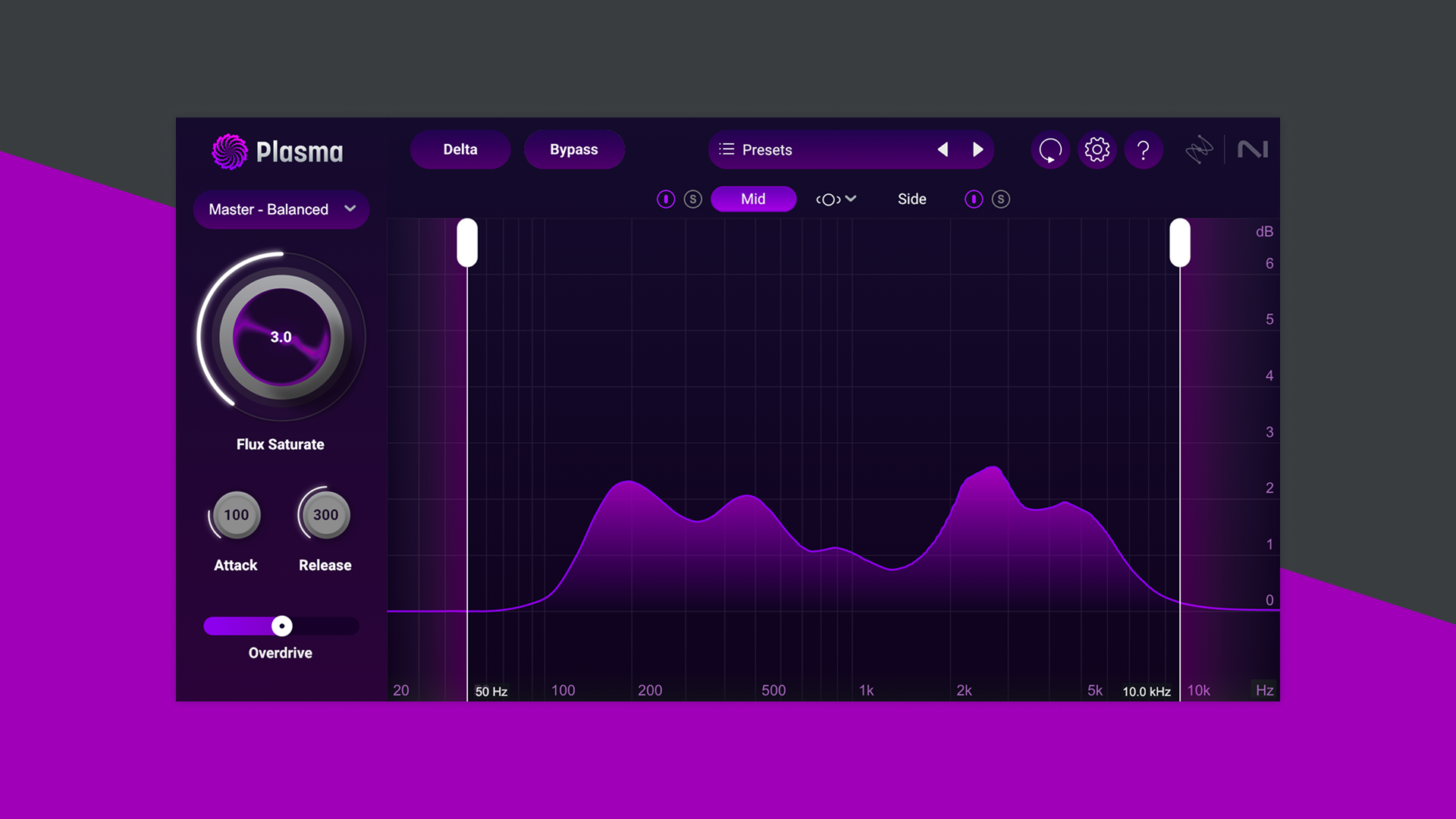Solo the Mid band with its S toggle
This screenshot has height=819, width=1456.
pos(692,199)
